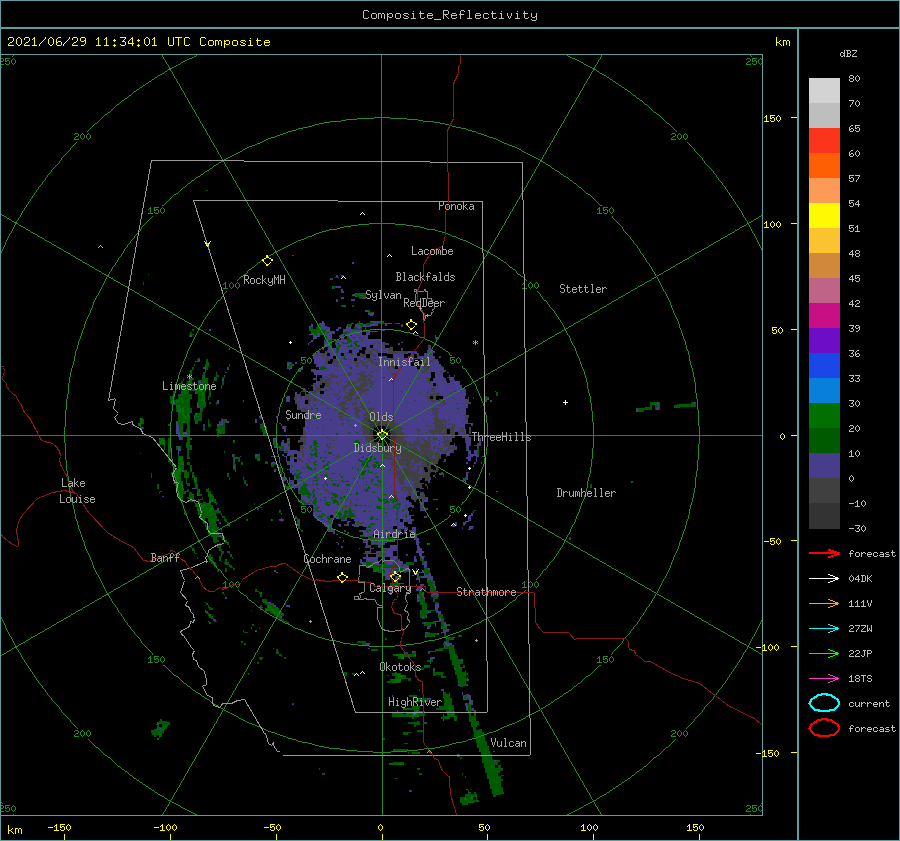Click the Sylvan label on map
900x841 pixels.
(x=383, y=295)
